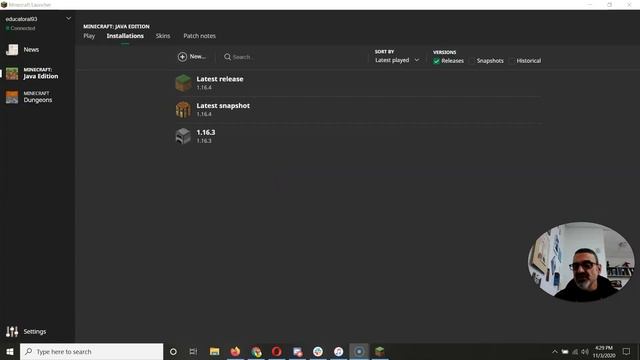Open Cortana circle icon on taskbar
Image resolution: width=640 pixels, height=360 pixels.
pyautogui.click(x=173, y=351)
